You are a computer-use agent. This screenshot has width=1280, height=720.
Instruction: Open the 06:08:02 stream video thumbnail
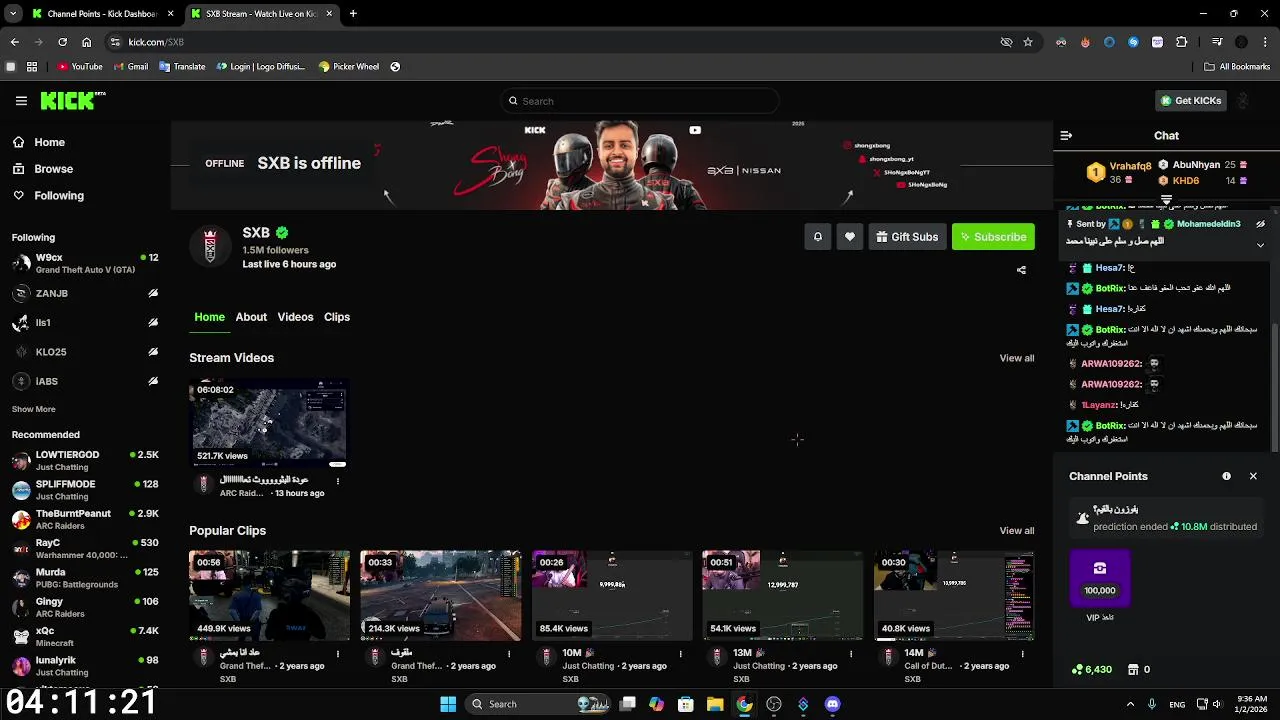269,423
